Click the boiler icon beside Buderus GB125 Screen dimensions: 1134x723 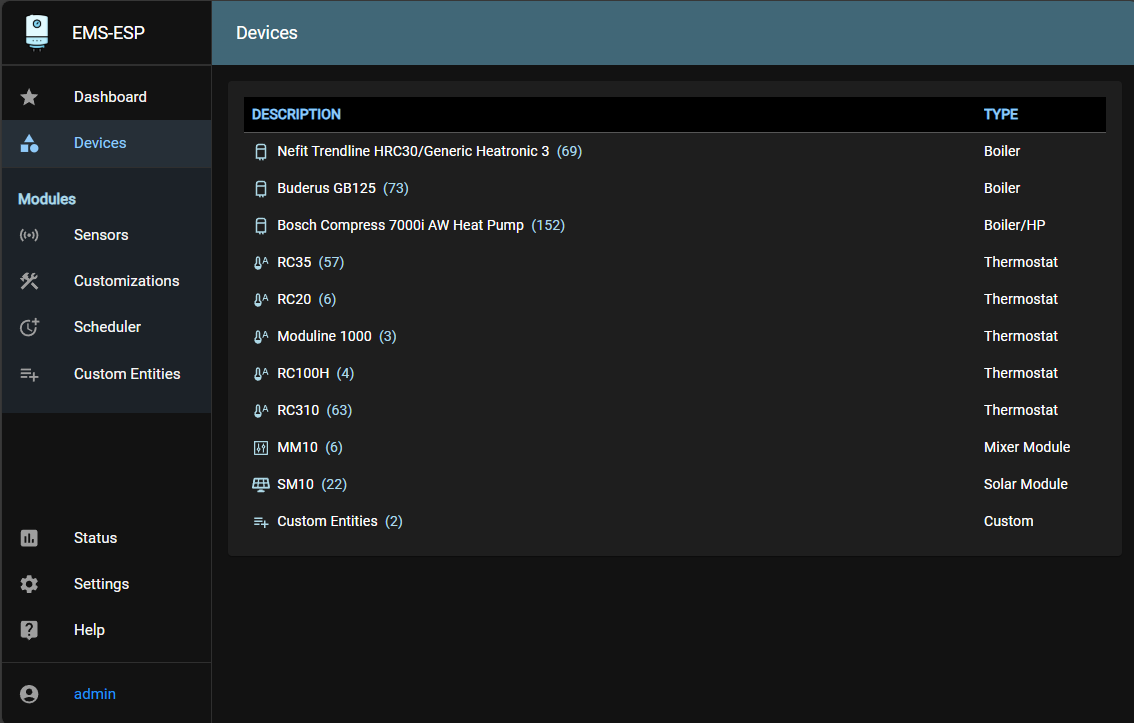pyautogui.click(x=261, y=188)
